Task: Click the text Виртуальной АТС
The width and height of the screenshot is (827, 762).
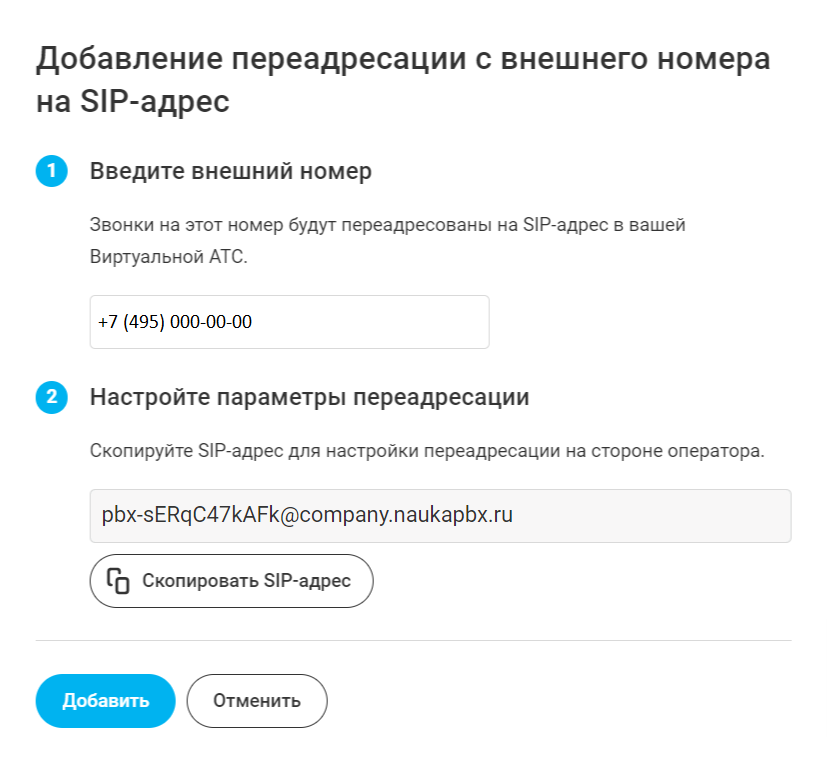Action: coord(167,256)
